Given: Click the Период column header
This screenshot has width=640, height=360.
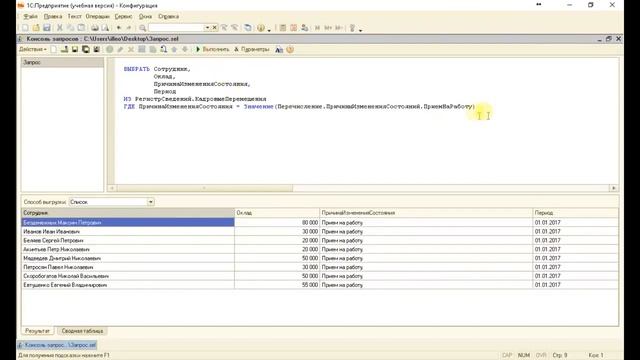Looking at the screenshot, I should pyautogui.click(x=576, y=213).
